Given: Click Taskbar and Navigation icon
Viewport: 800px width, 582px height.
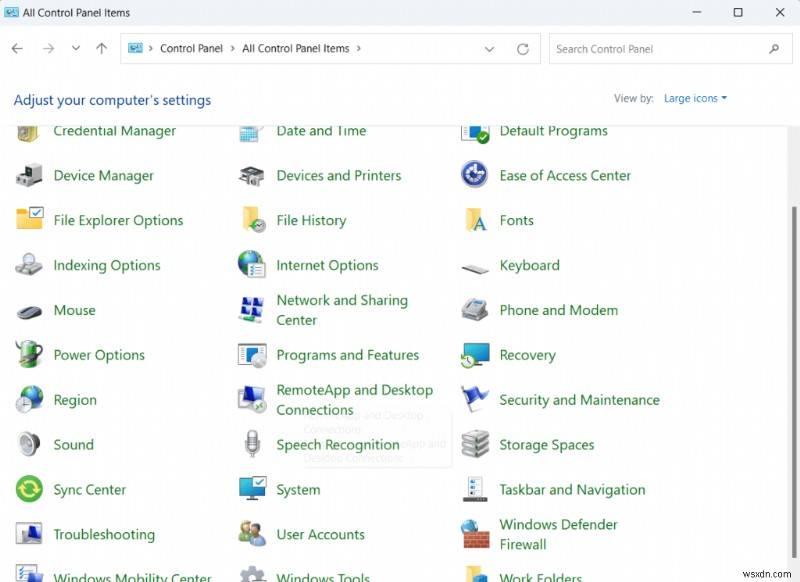Looking at the screenshot, I should point(475,489).
